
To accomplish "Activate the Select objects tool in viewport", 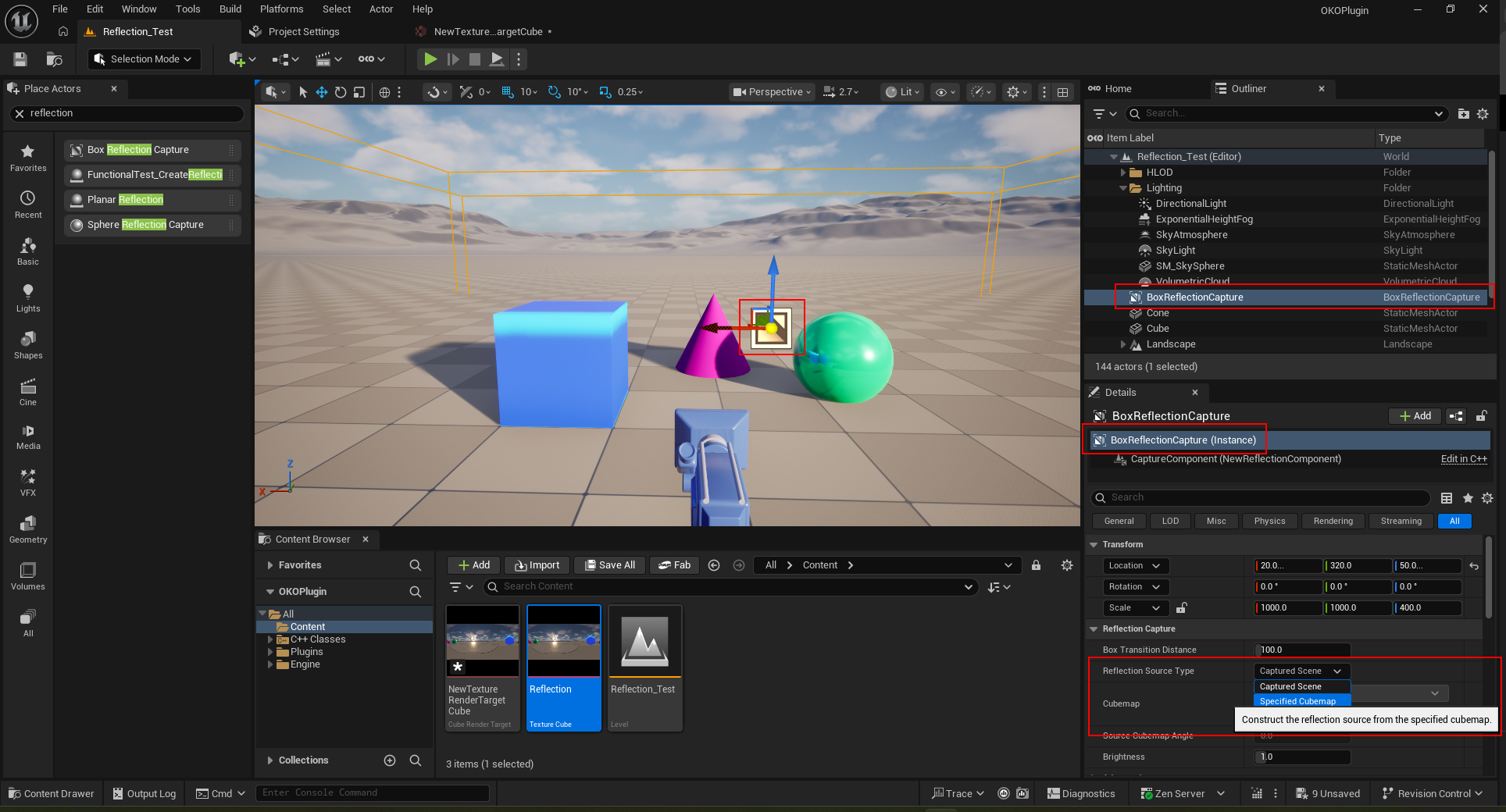I will [x=303, y=92].
